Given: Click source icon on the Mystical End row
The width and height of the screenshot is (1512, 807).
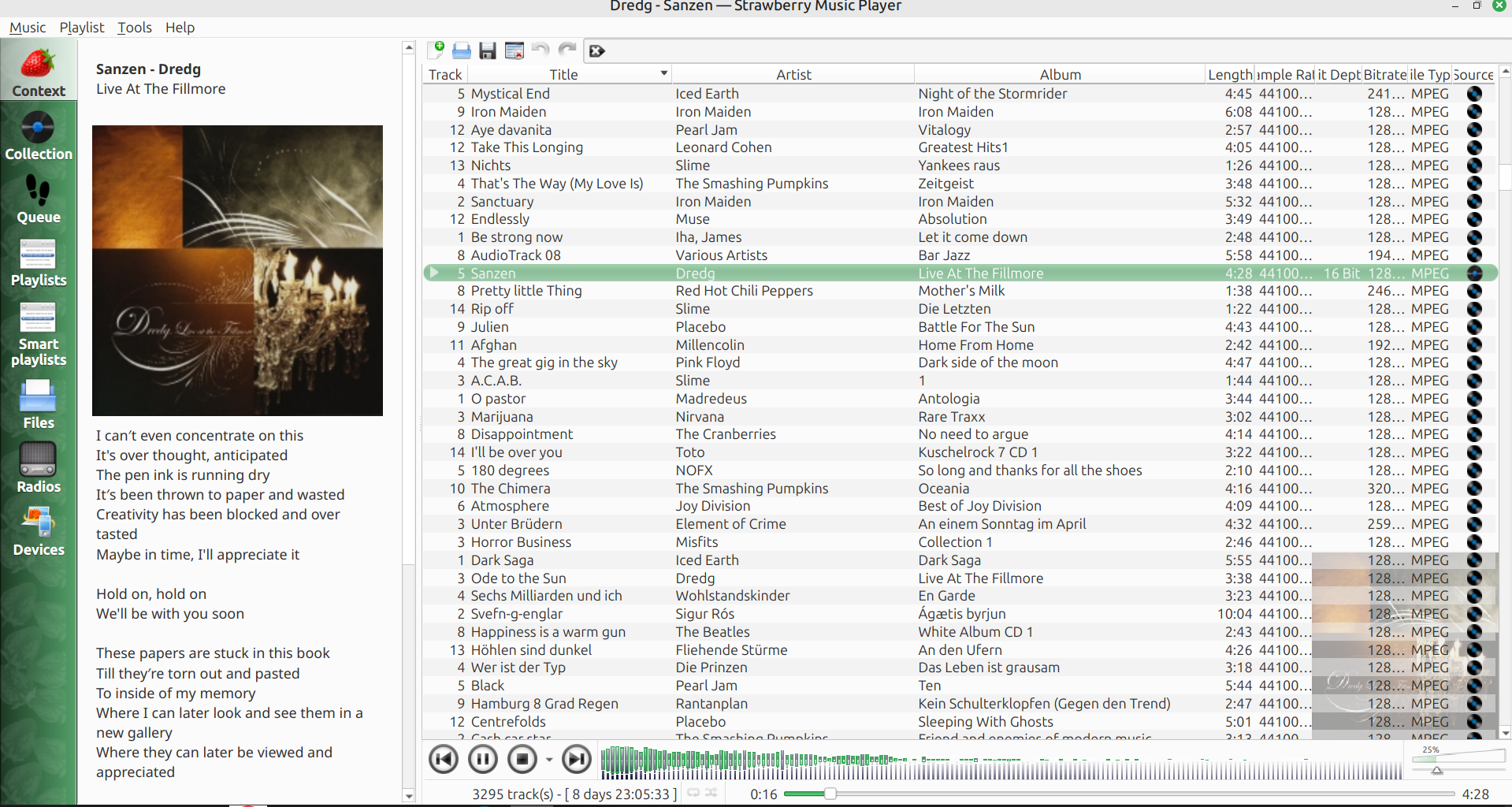Looking at the screenshot, I should click(1474, 94).
